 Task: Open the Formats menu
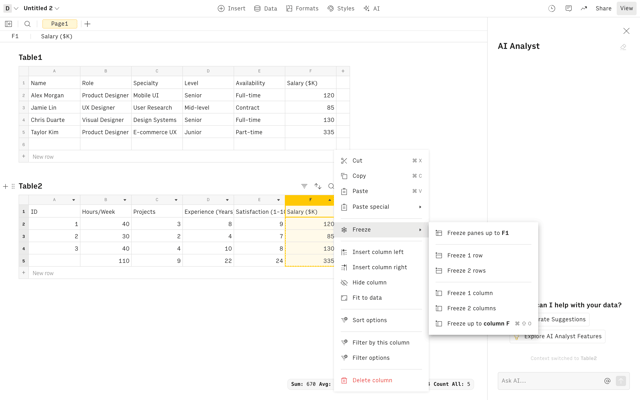coord(302,9)
